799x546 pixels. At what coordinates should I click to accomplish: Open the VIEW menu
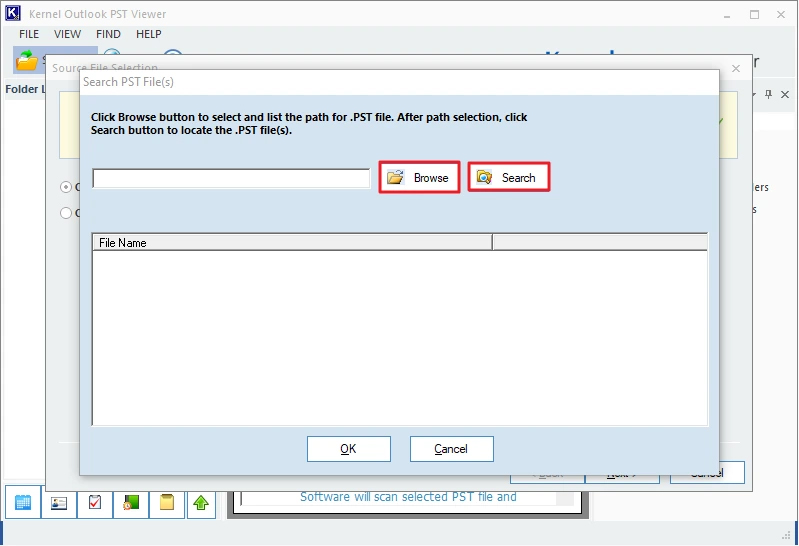pos(67,34)
